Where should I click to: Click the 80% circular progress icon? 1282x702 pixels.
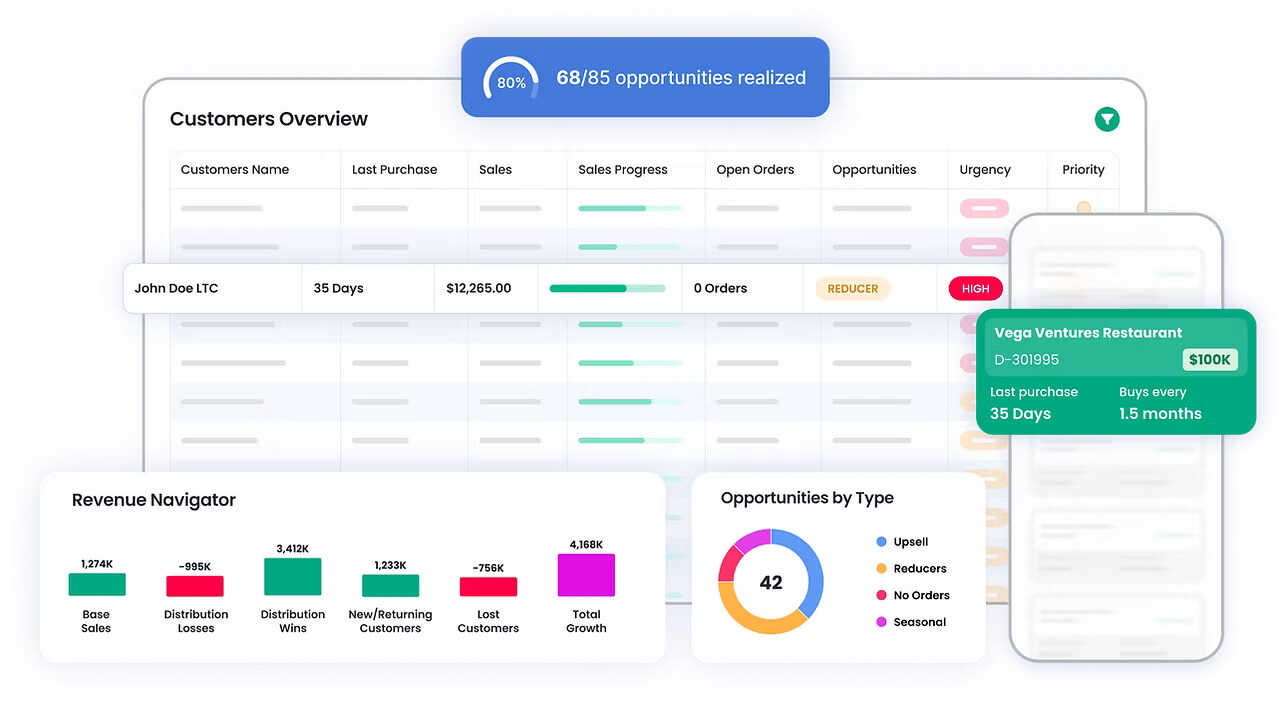pos(510,79)
